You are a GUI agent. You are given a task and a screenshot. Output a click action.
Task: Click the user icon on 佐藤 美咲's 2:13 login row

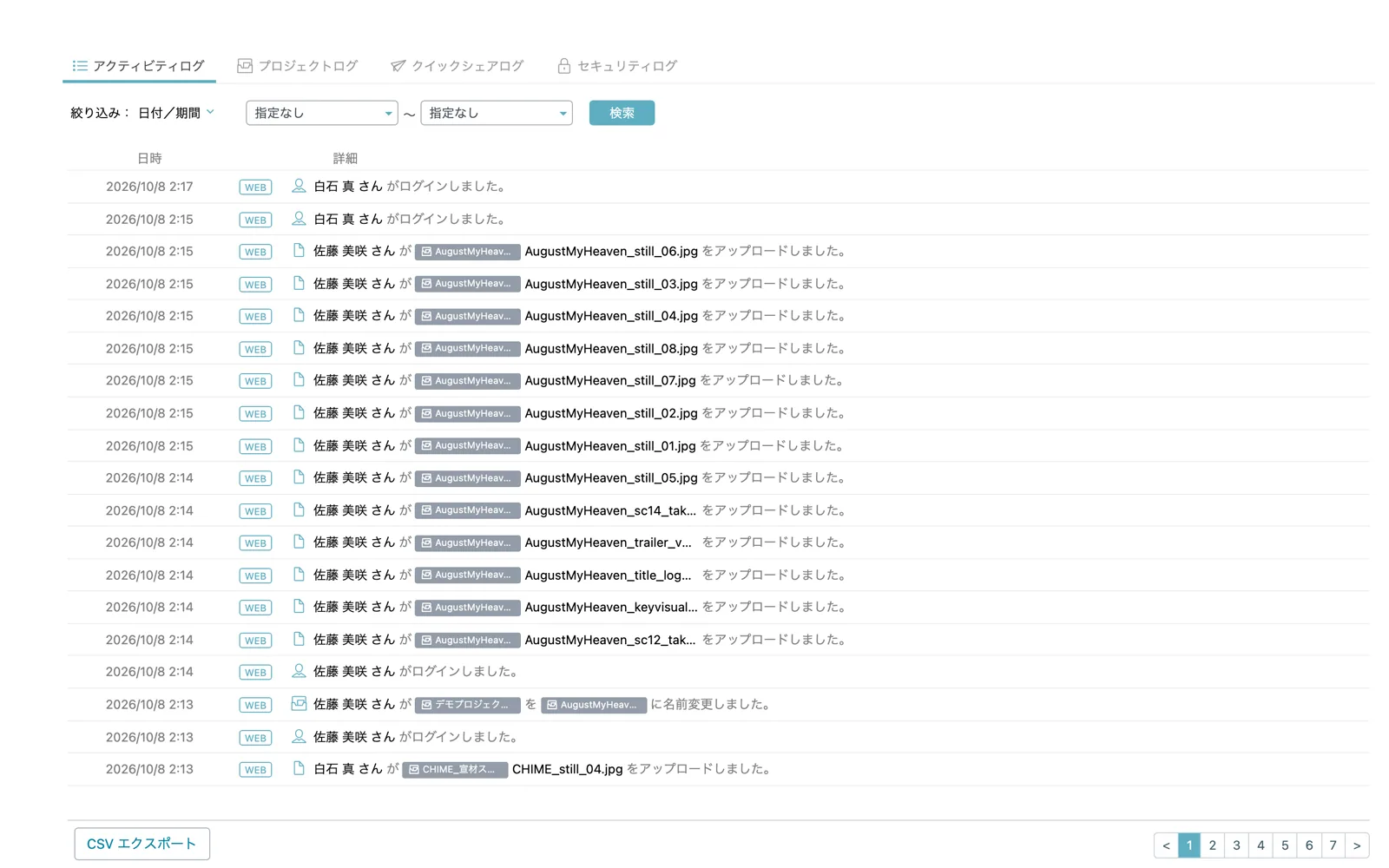coord(299,736)
